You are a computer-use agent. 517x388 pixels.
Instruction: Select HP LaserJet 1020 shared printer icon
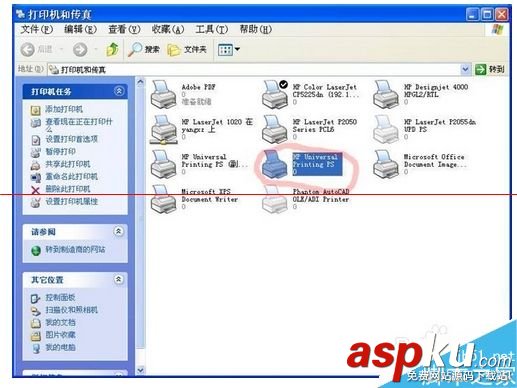163,129
